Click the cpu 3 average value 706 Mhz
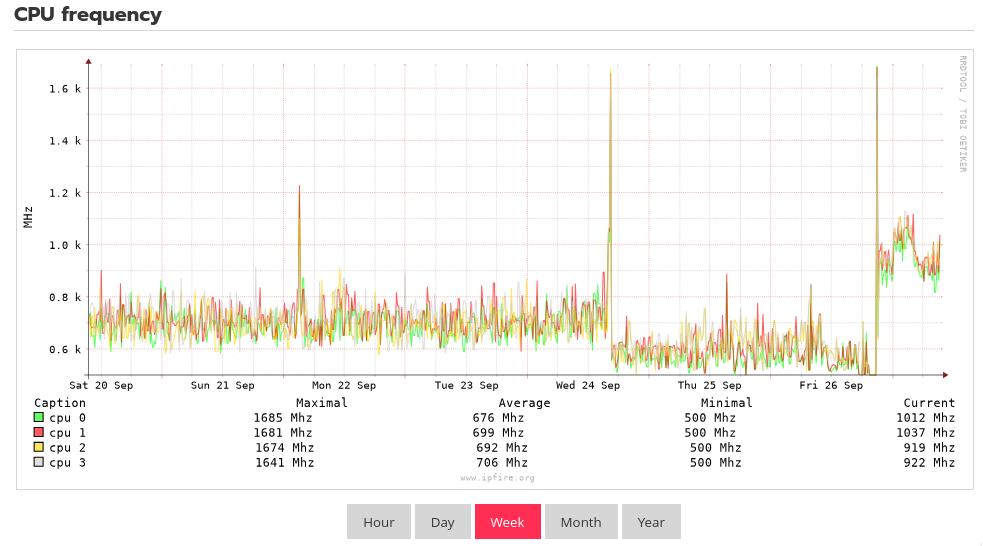 500,463
